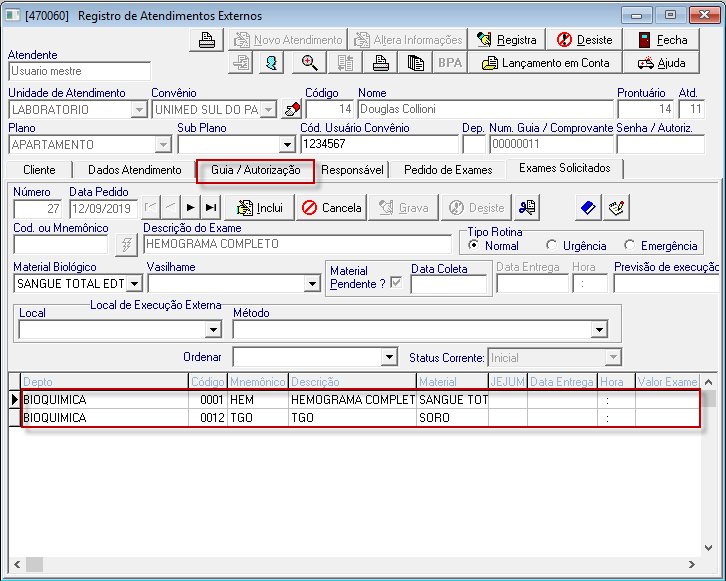Screen dimensions: 726x581
Task: Select the Urgência routine type
Action: [551, 245]
